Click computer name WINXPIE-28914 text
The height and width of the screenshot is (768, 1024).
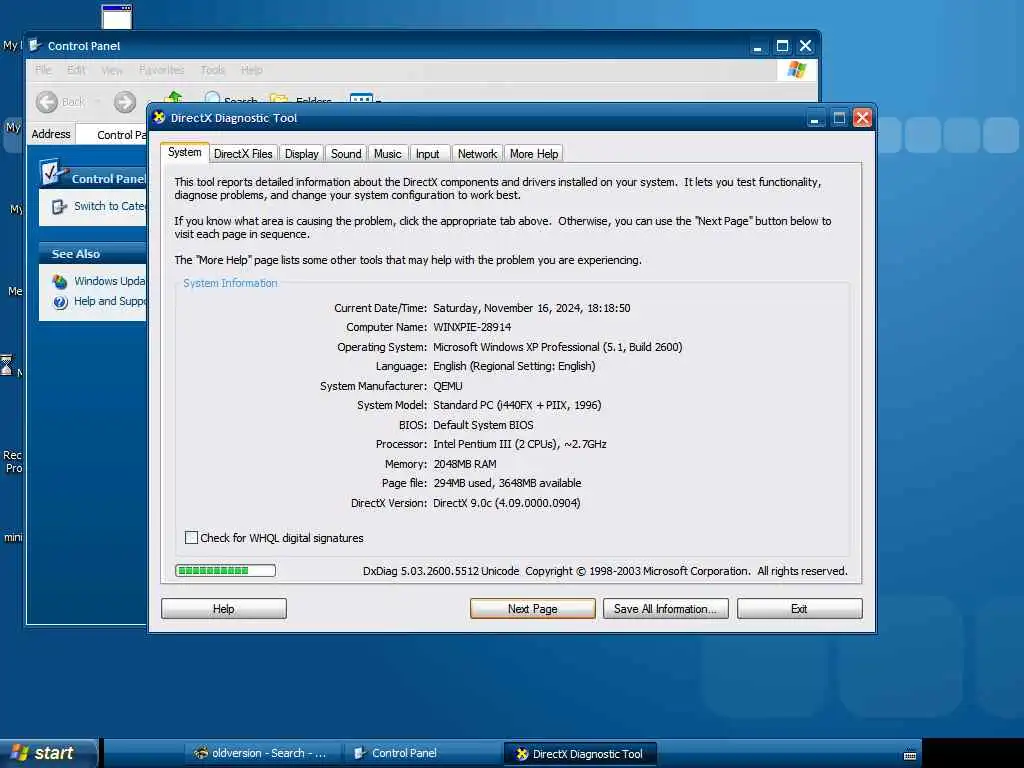472,327
